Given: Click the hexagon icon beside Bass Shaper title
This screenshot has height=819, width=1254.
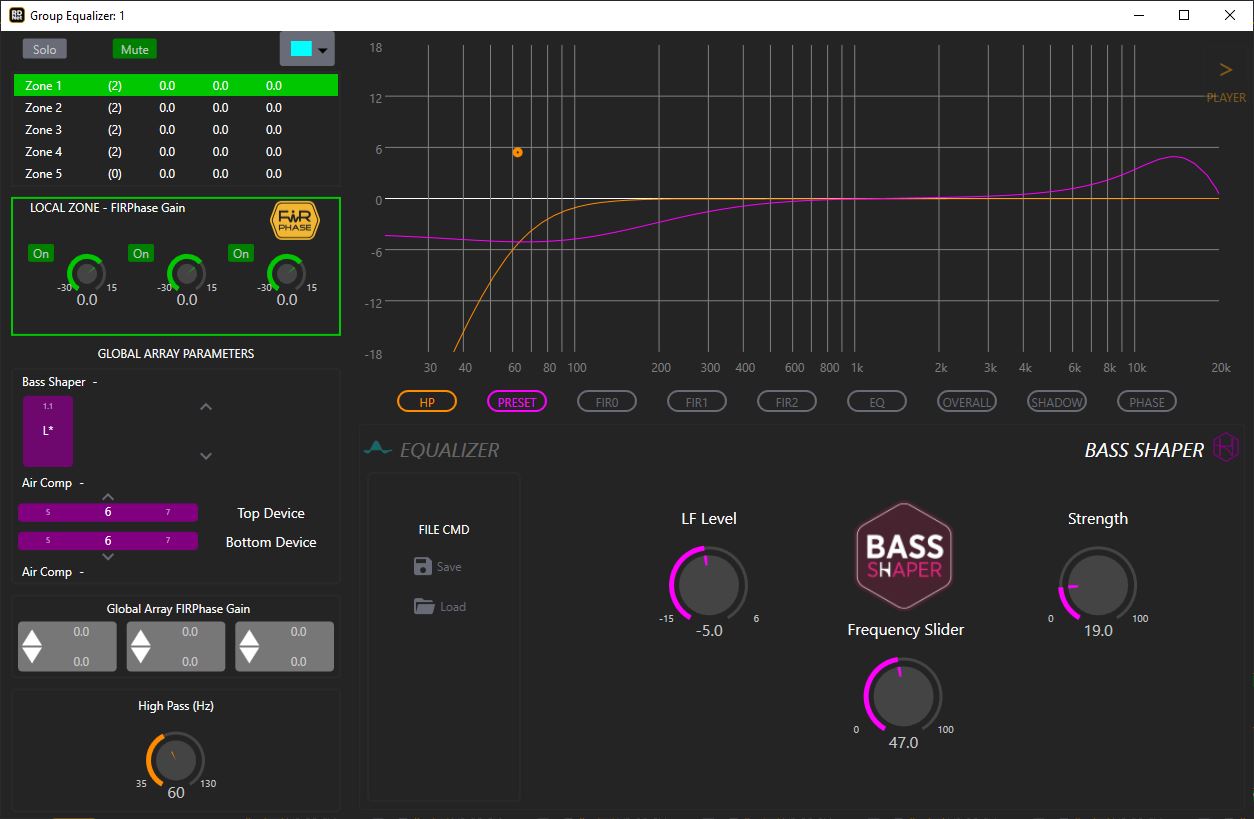Looking at the screenshot, I should click(1225, 448).
